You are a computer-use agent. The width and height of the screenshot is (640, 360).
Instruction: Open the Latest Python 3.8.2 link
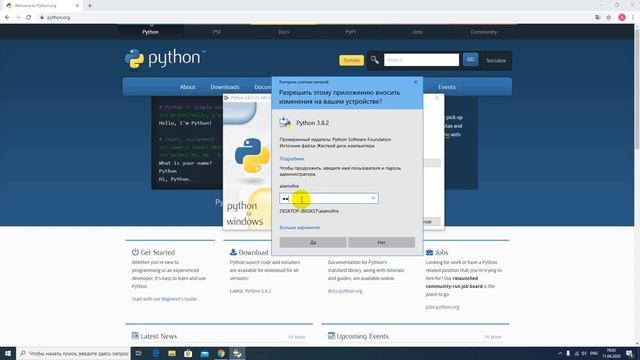(258, 291)
